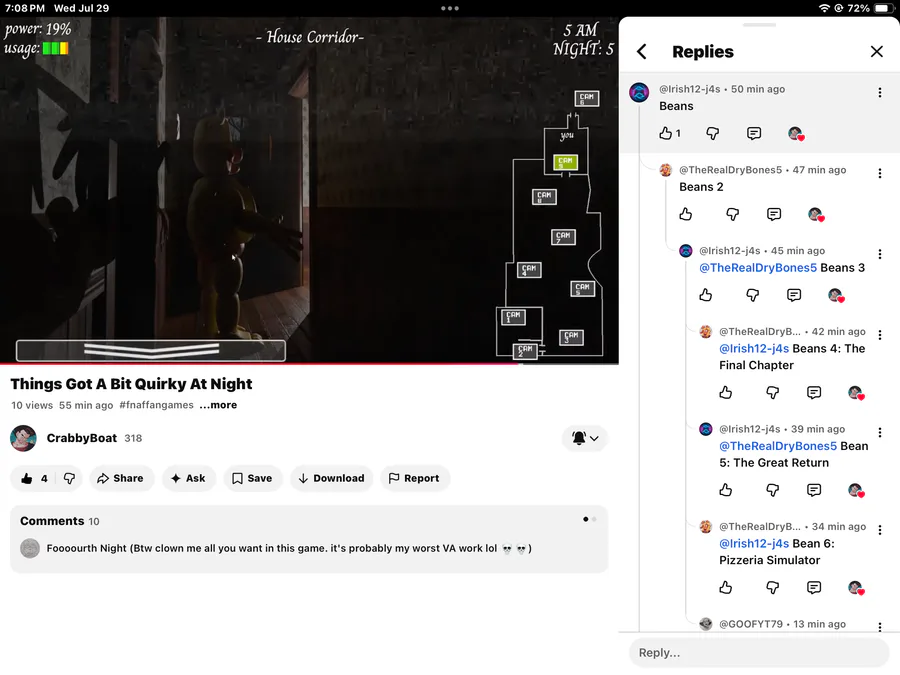
Task: Open options for 'Bean 6: Pizzeria Simulator'
Action: click(879, 530)
